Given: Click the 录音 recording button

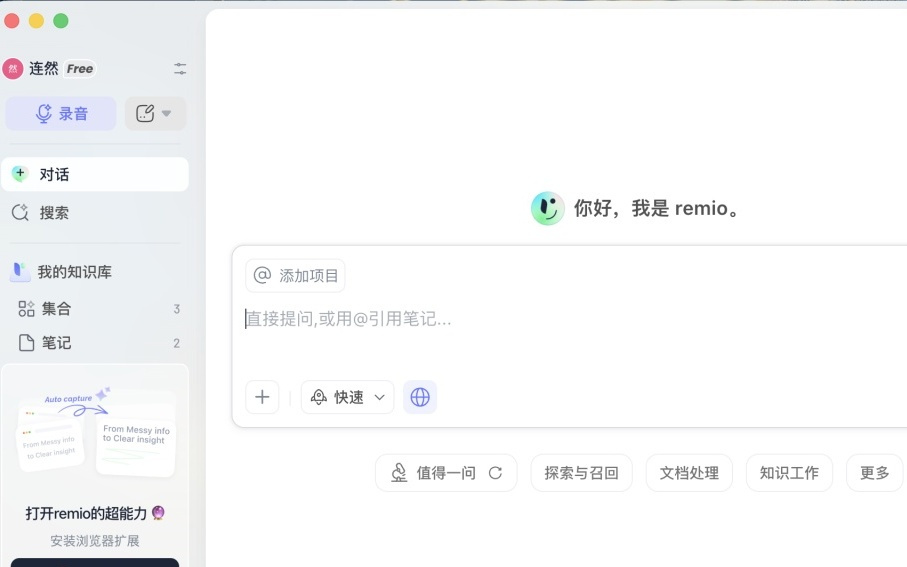Looking at the screenshot, I should tap(61, 113).
